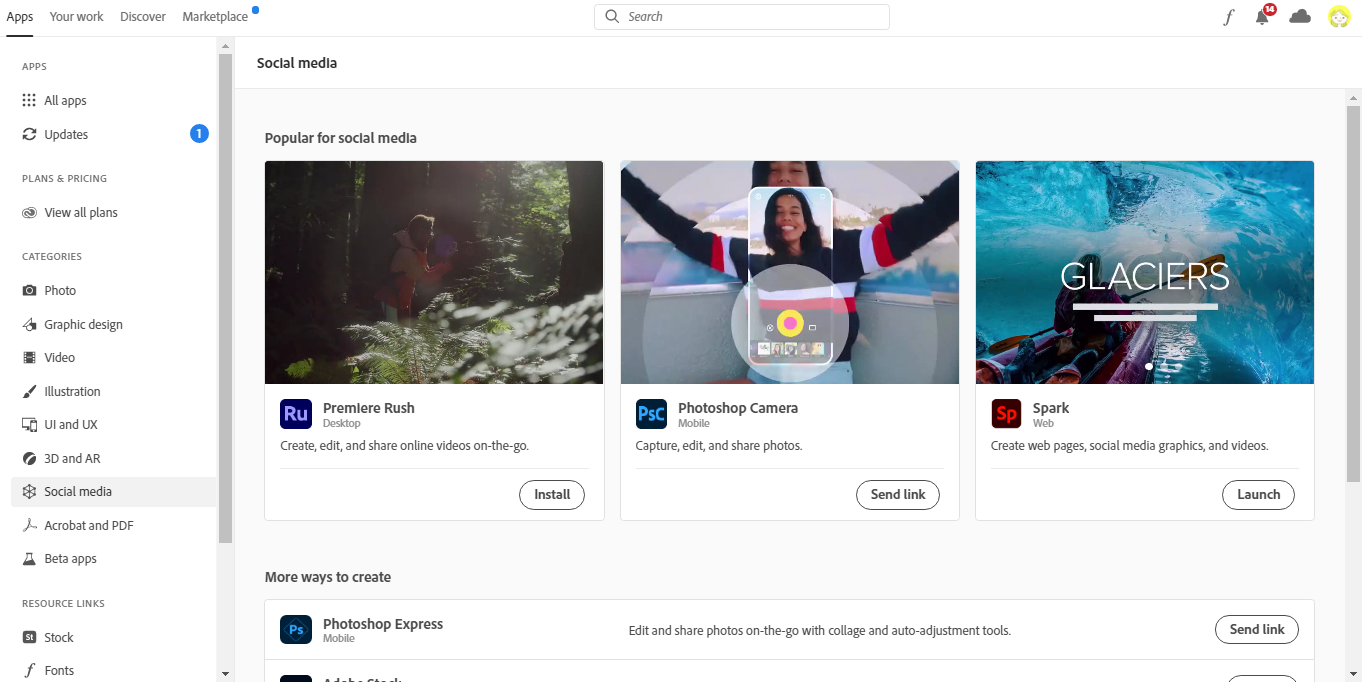Click the search magnifier icon
The height and width of the screenshot is (682, 1362).
point(612,16)
